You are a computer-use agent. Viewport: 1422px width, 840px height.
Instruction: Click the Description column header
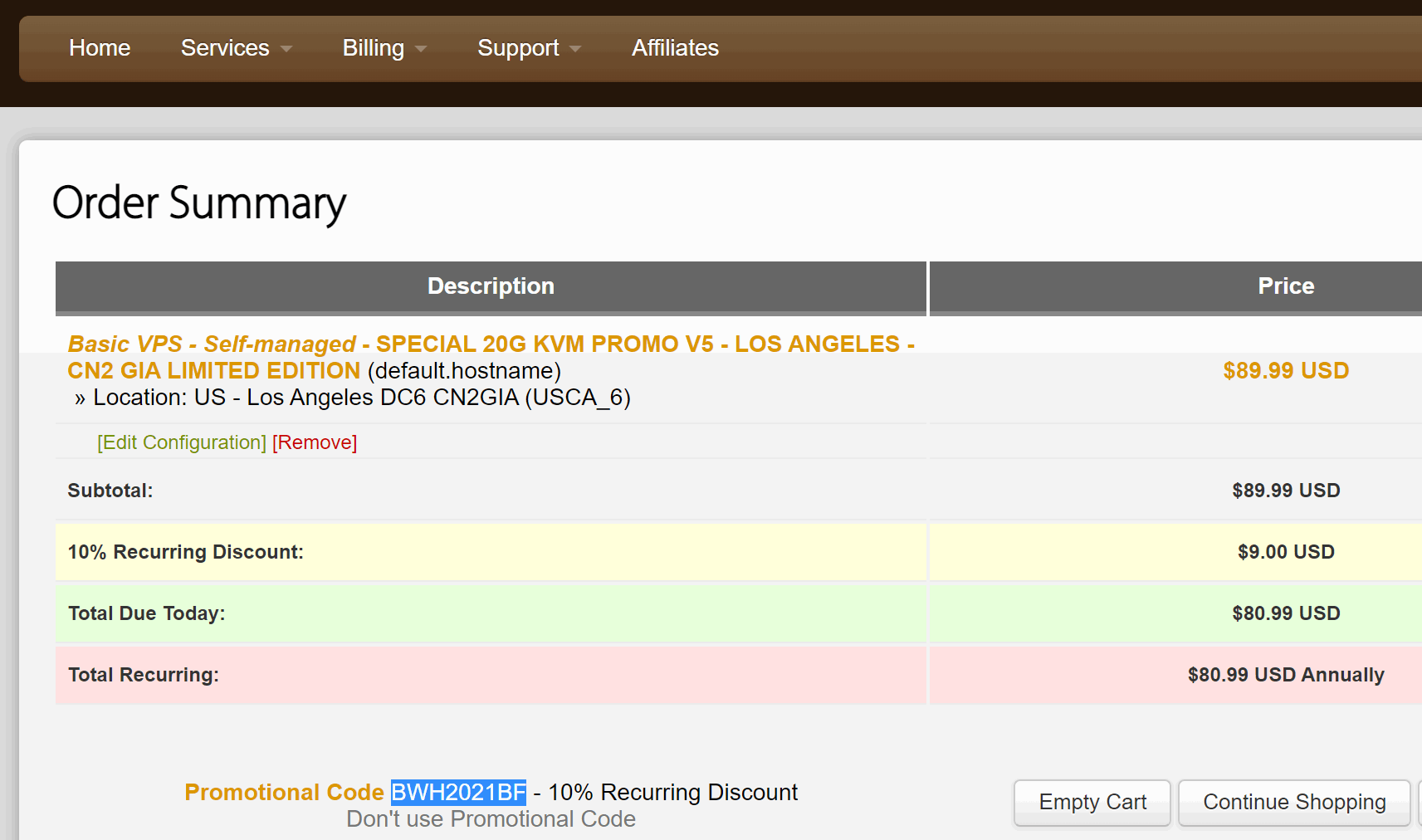point(491,286)
